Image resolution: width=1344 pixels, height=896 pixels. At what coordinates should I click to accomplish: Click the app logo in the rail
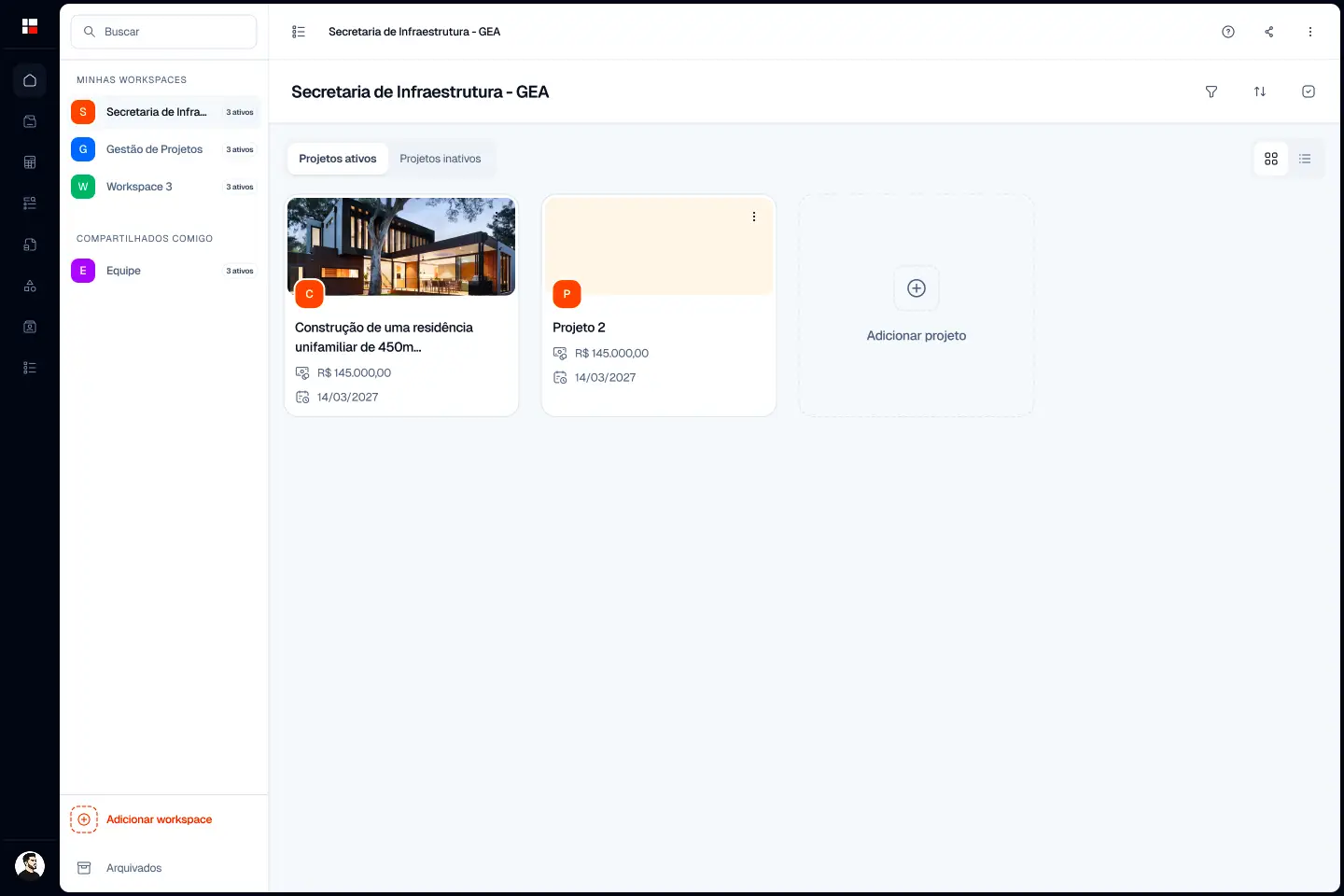tap(30, 26)
